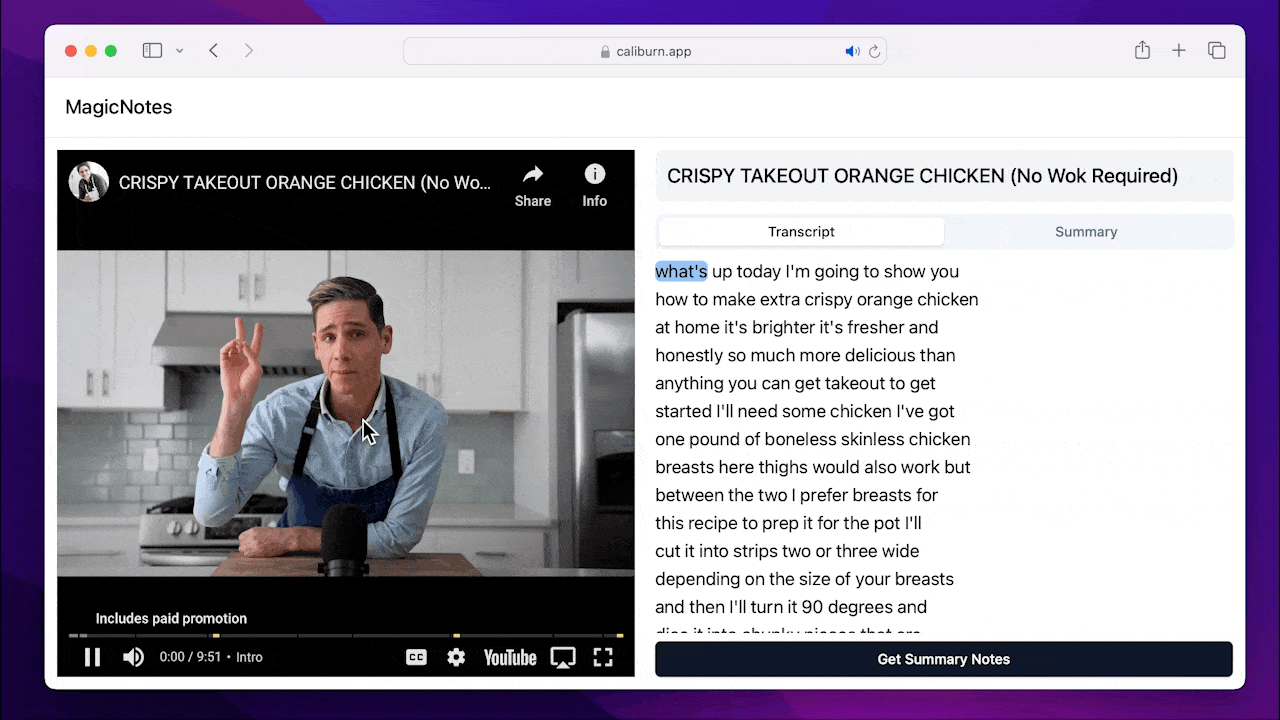
Task: Click transcript line "started I'll need some chicken"
Action: coord(805,411)
